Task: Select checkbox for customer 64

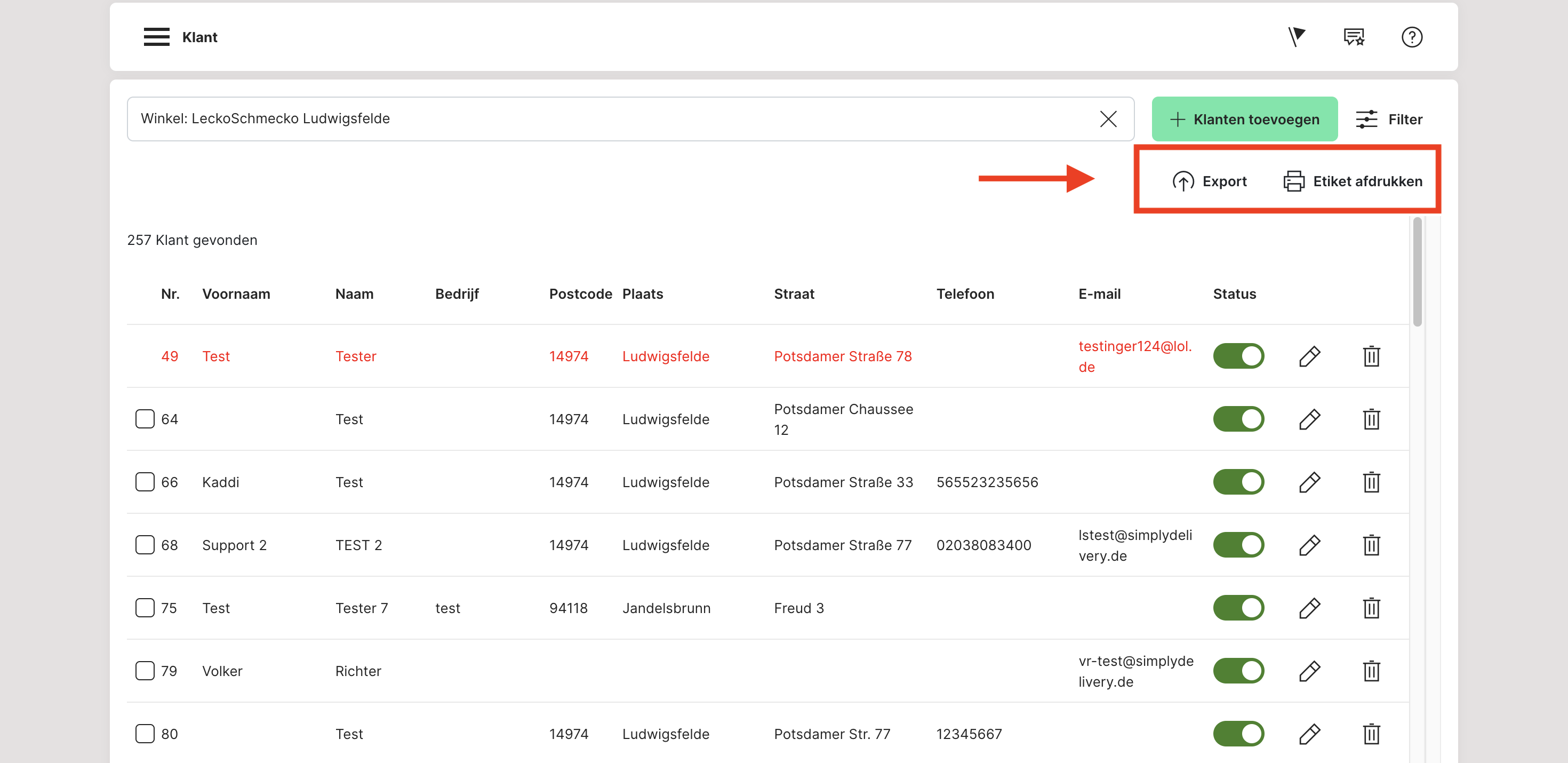Action: coord(145,419)
